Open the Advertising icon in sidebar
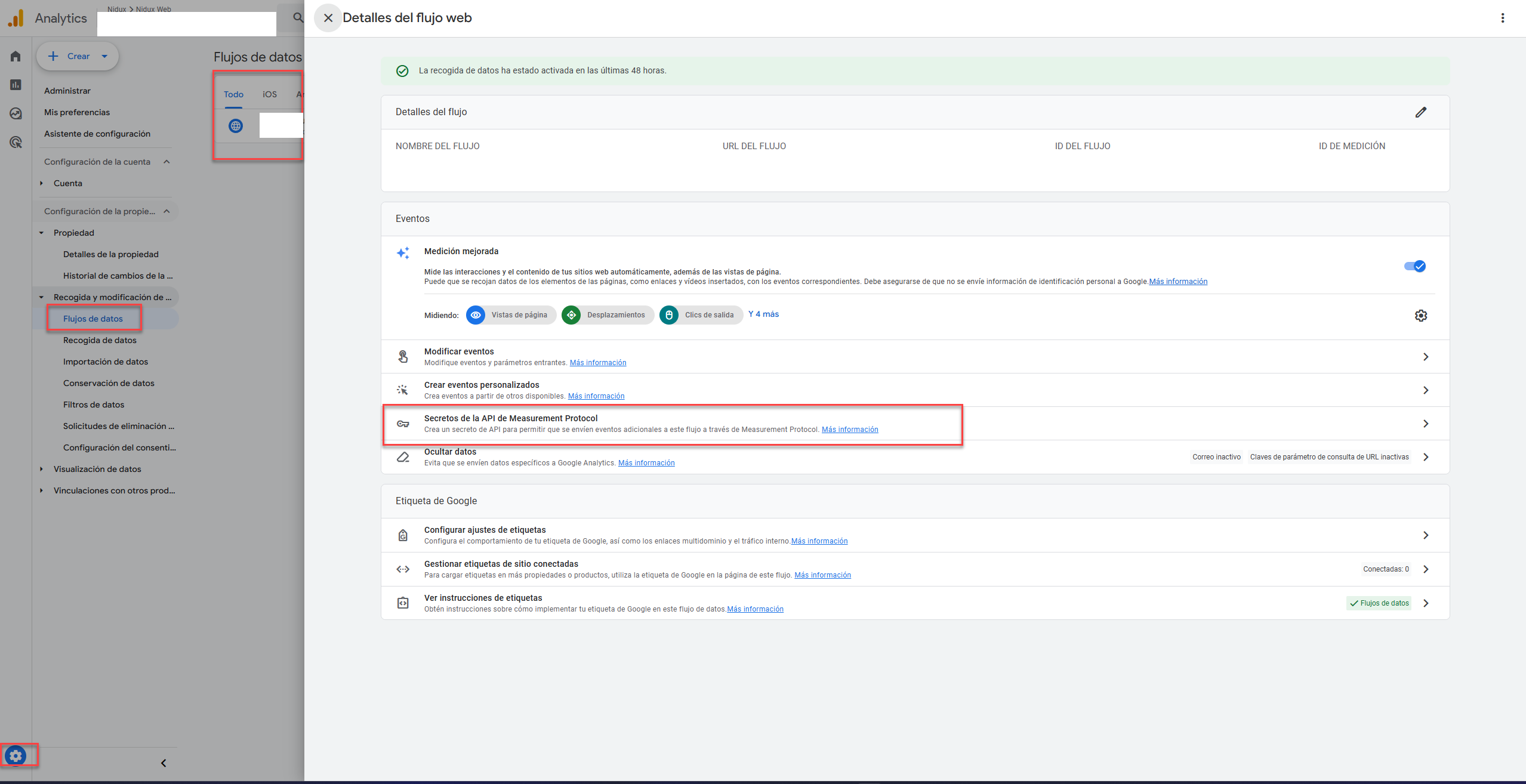Screen dimensions: 1526x784 coord(16,142)
